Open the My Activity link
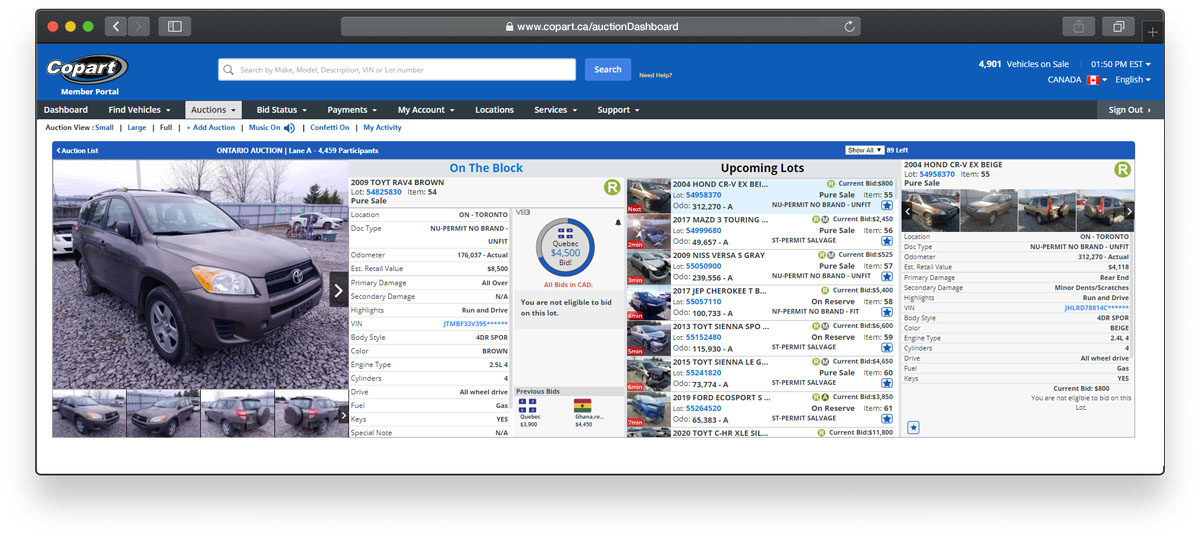Image resolution: width=1200 pixels, height=537 pixels. (382, 128)
